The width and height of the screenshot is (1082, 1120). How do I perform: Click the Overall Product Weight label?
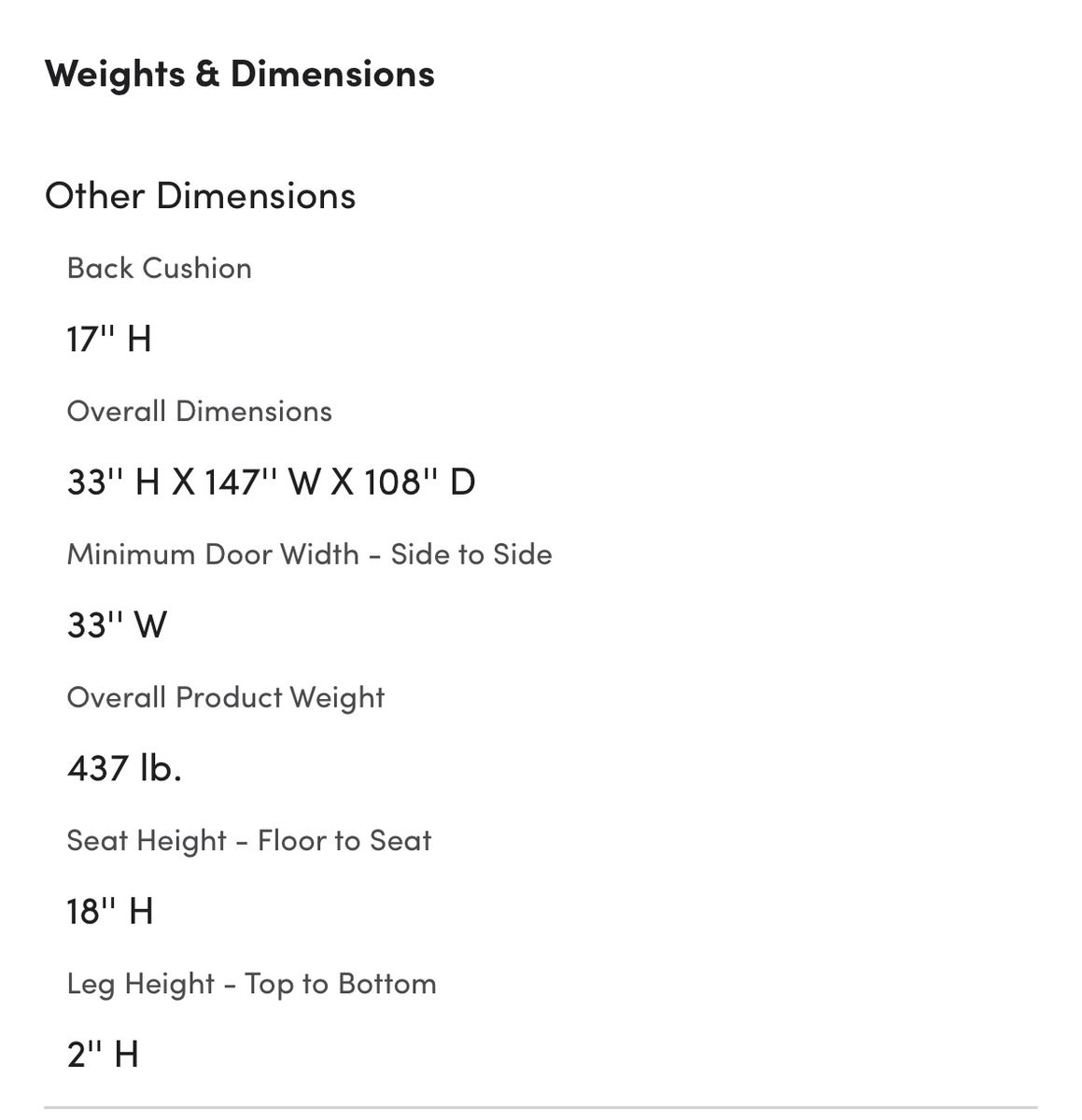(225, 698)
